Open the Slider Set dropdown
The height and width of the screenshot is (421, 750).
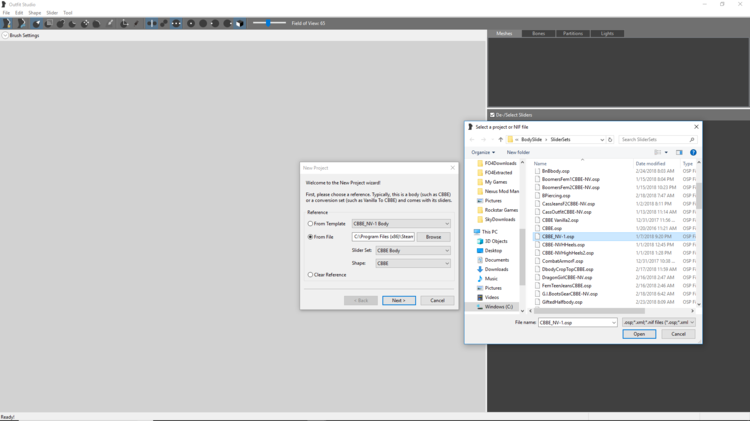(x=413, y=250)
